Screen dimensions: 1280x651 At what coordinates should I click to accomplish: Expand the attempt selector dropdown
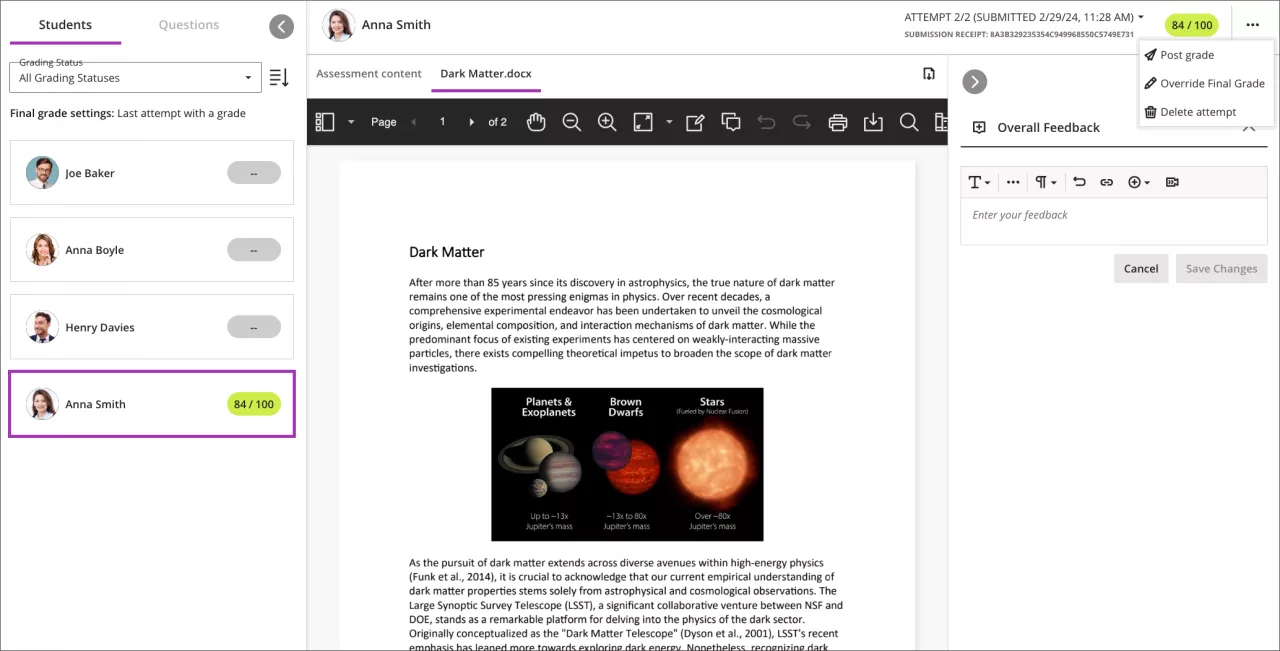pos(1141,17)
